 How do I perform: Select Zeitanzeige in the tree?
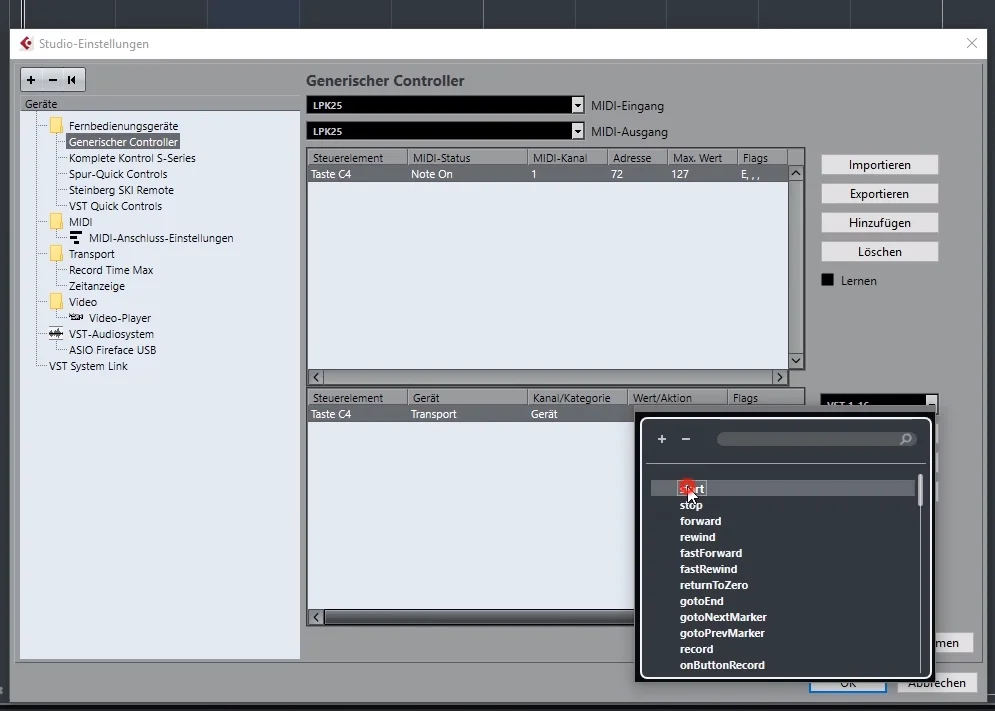pos(96,286)
